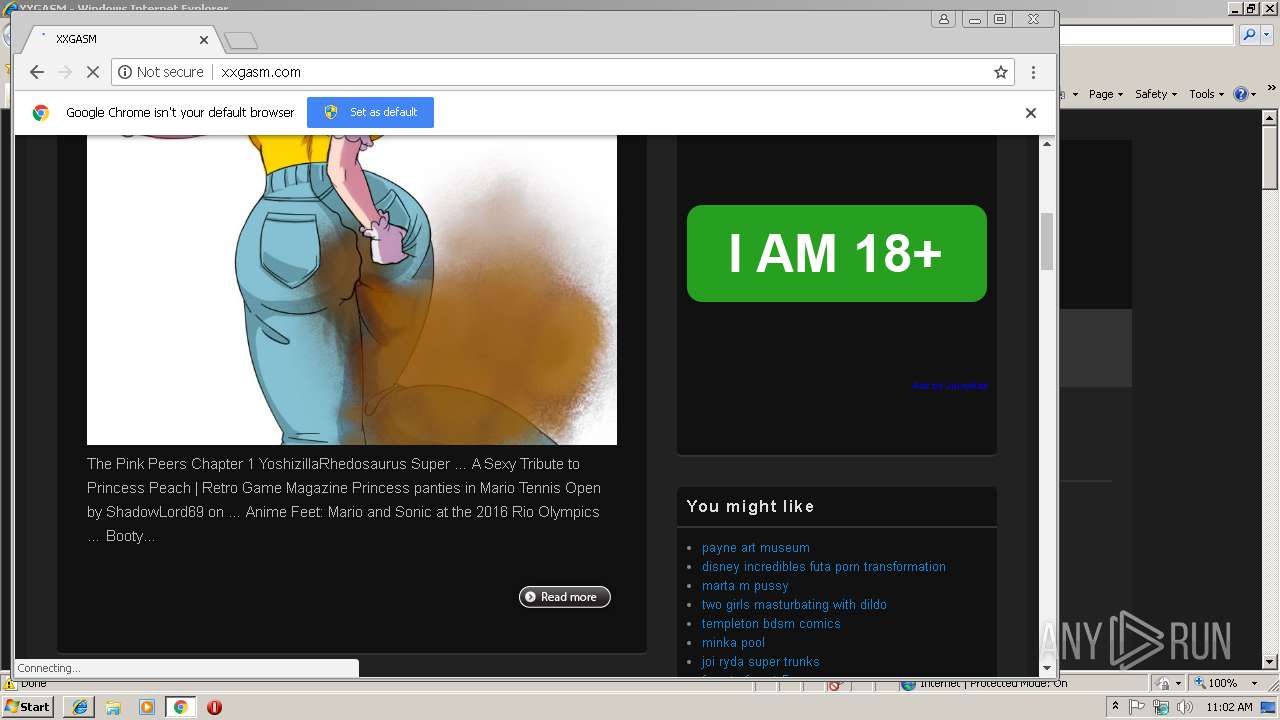Launch Windows Media Player from taskbar
The image size is (1280, 720).
146,707
